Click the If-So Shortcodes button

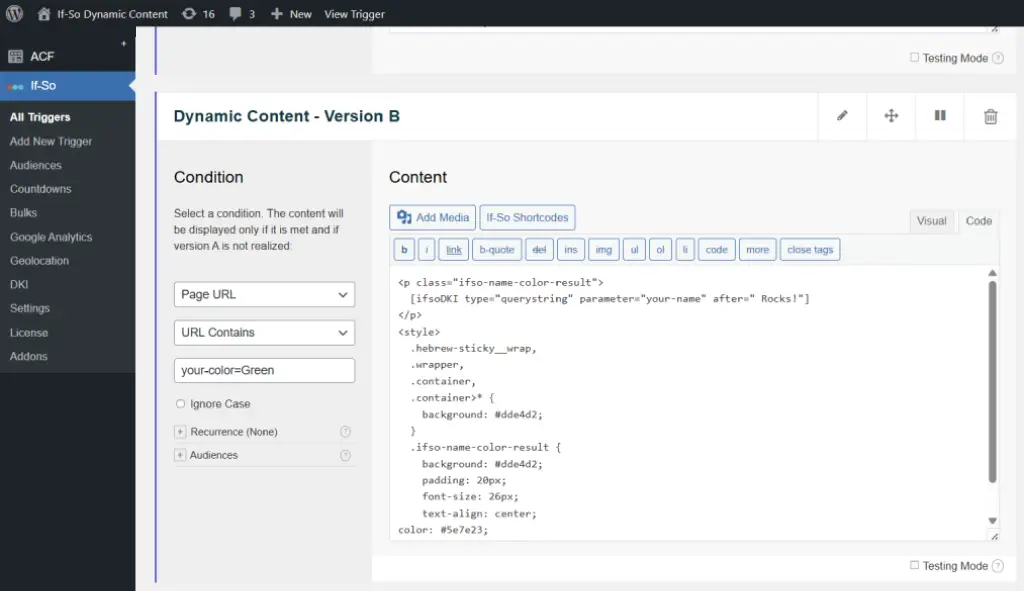(x=527, y=217)
